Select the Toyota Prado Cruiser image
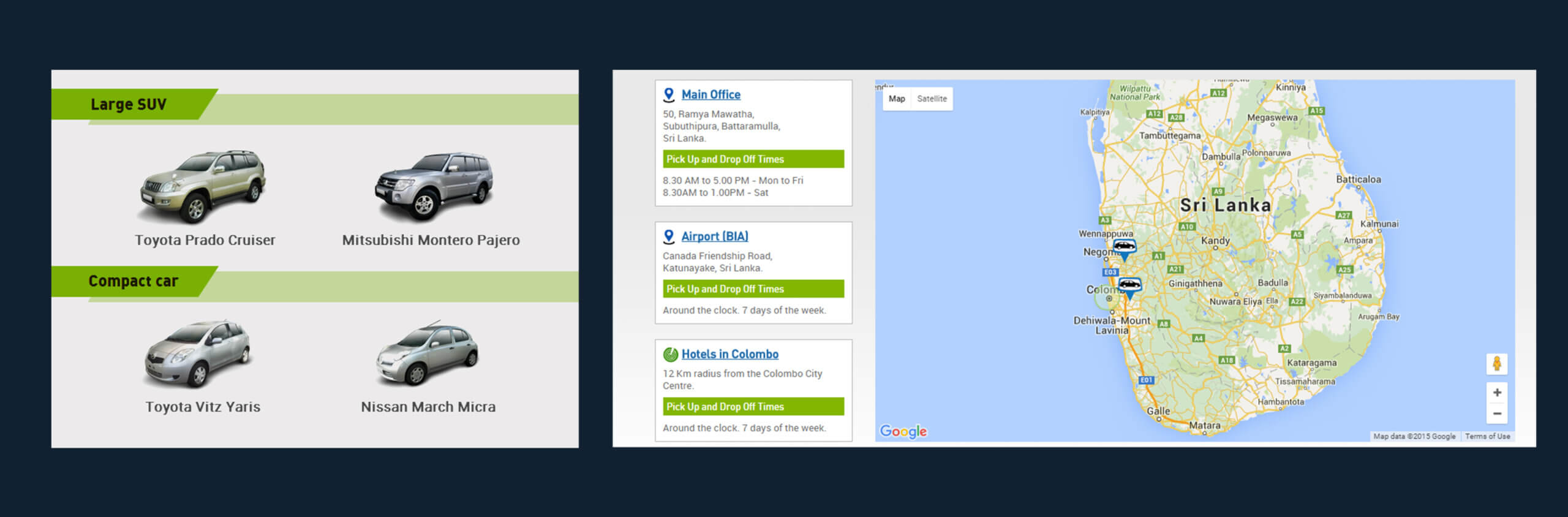 (203, 186)
